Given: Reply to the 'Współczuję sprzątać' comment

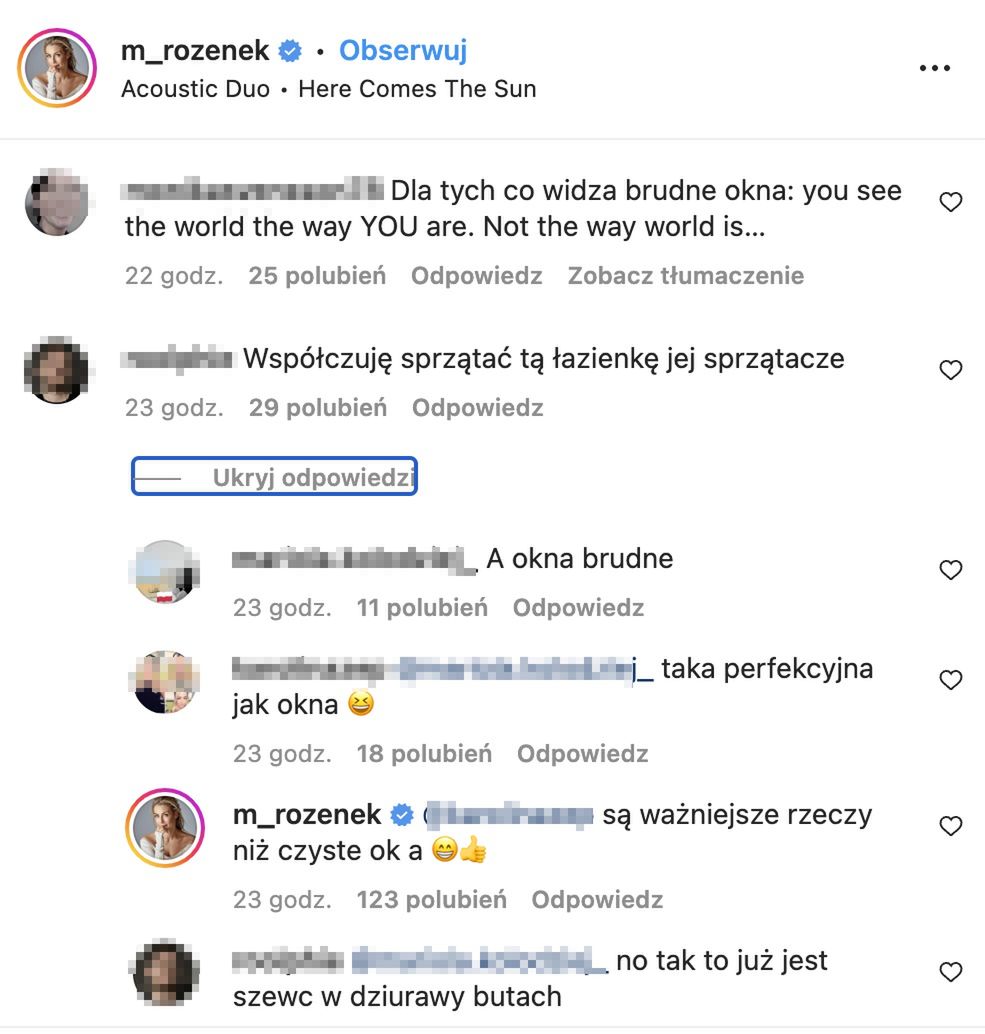Looking at the screenshot, I should (x=477, y=408).
